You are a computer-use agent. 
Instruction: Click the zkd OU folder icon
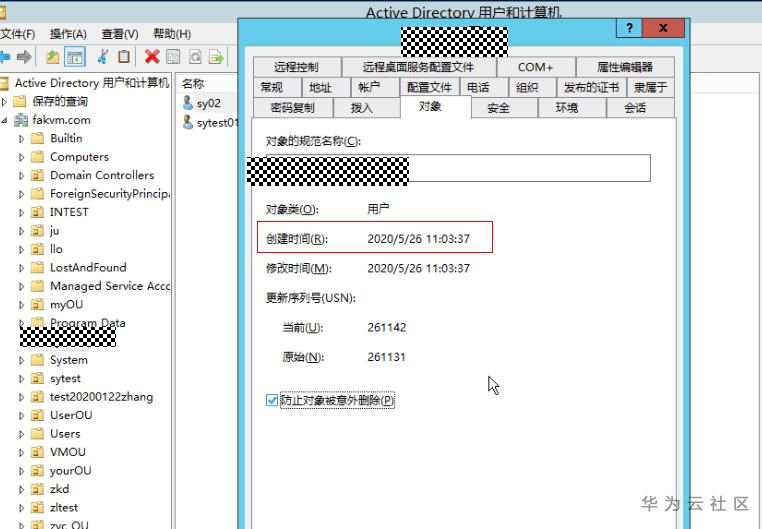click(37, 489)
